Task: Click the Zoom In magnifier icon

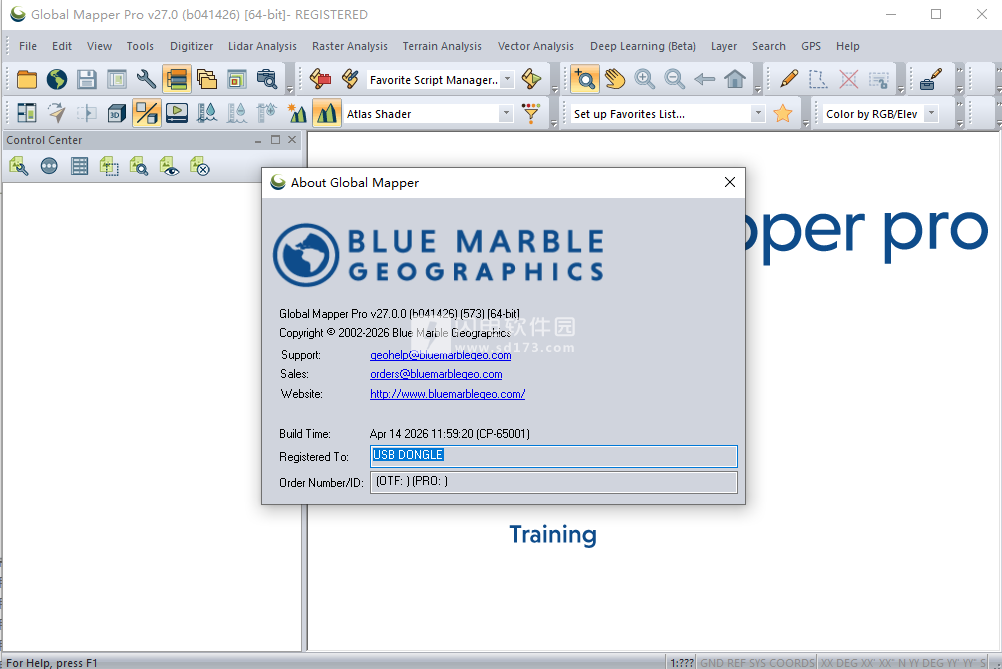Action: point(644,79)
